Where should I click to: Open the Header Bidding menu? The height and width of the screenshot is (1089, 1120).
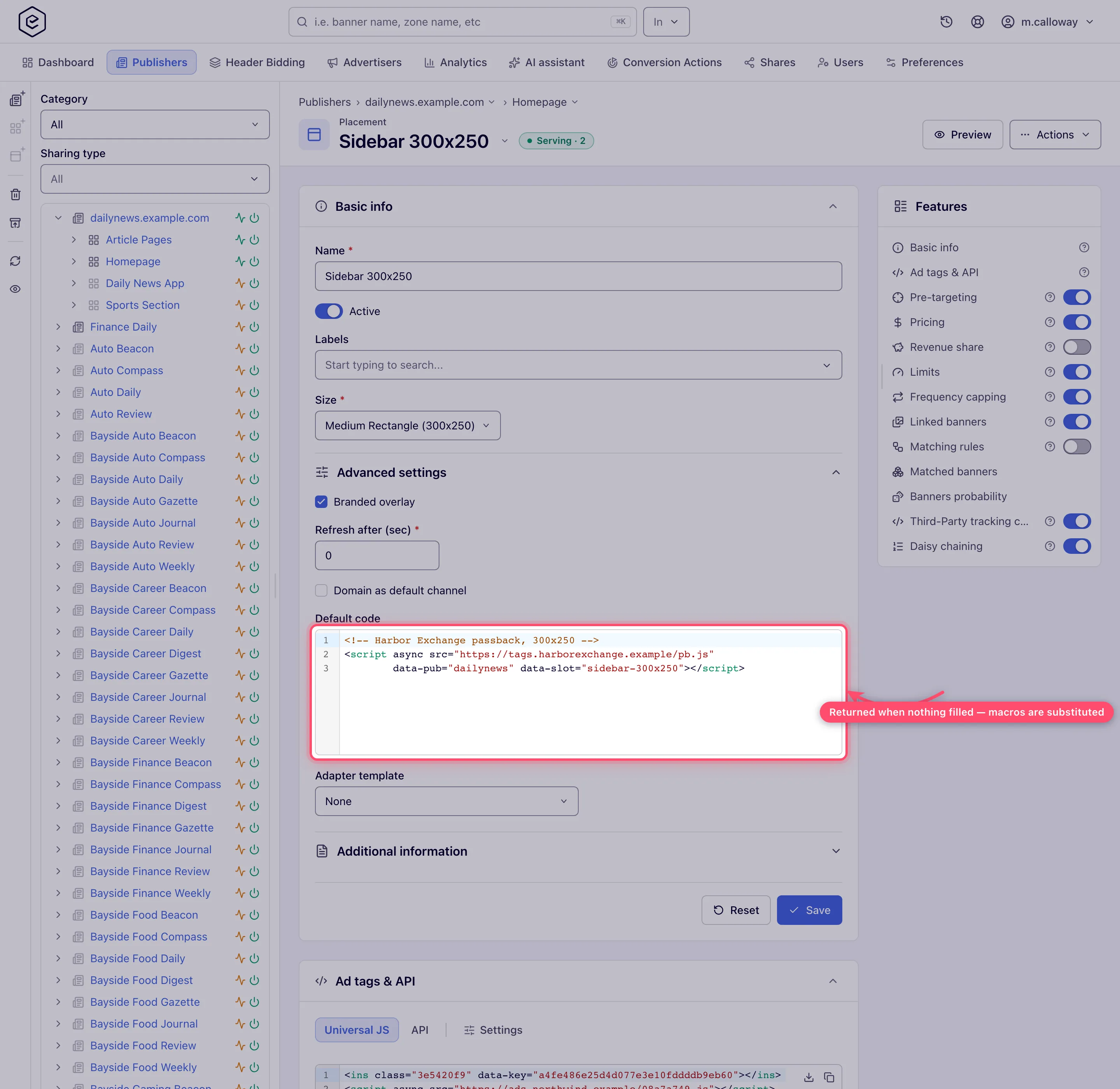point(257,62)
